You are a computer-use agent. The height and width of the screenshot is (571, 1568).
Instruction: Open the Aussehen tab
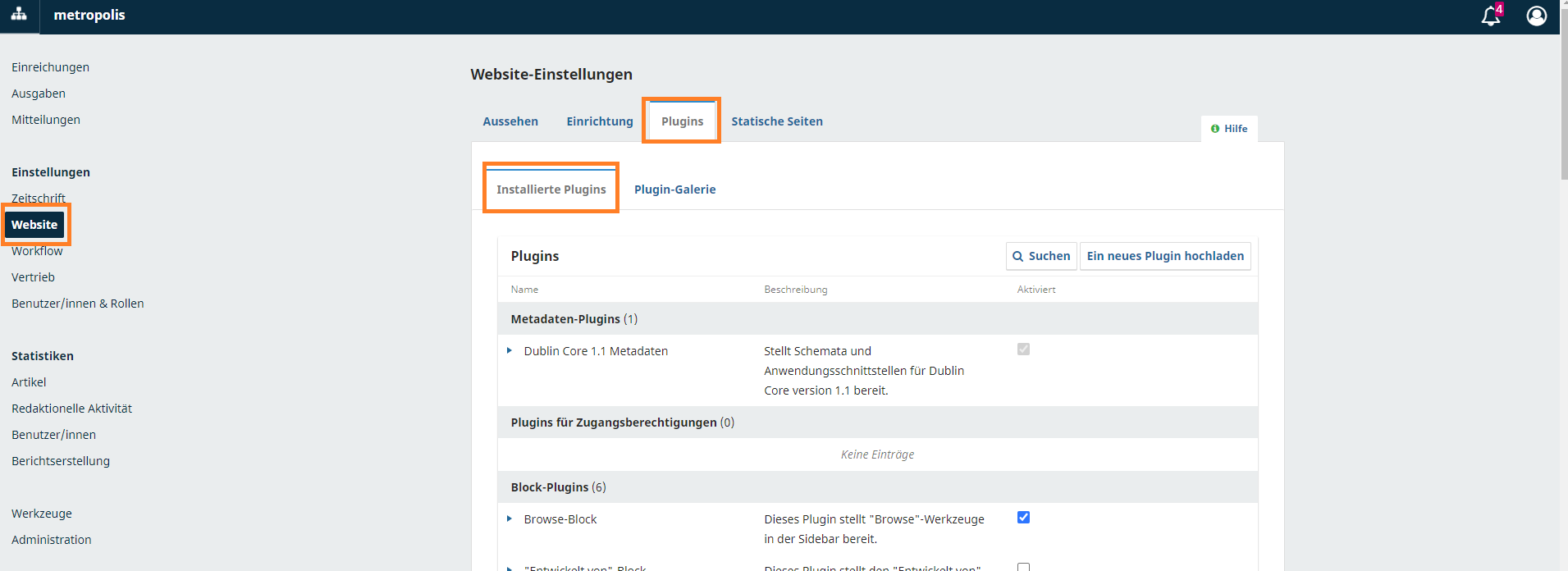coord(510,121)
